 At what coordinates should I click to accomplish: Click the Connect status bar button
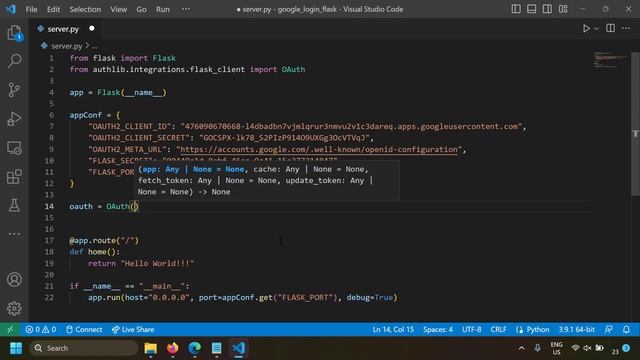tap(84, 329)
